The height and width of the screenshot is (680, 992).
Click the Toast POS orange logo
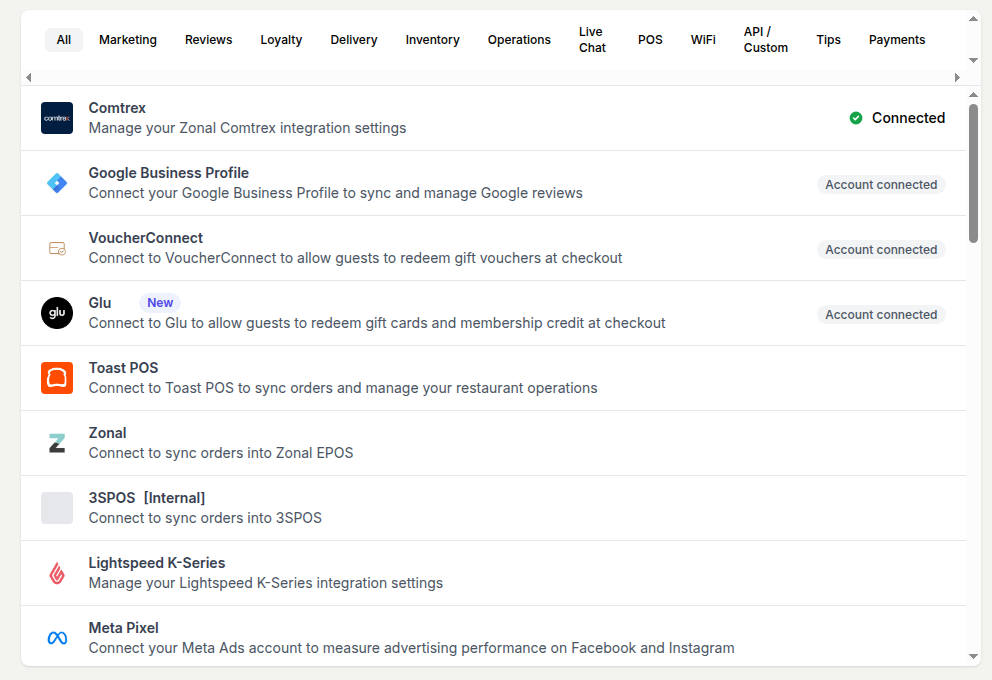(x=57, y=378)
